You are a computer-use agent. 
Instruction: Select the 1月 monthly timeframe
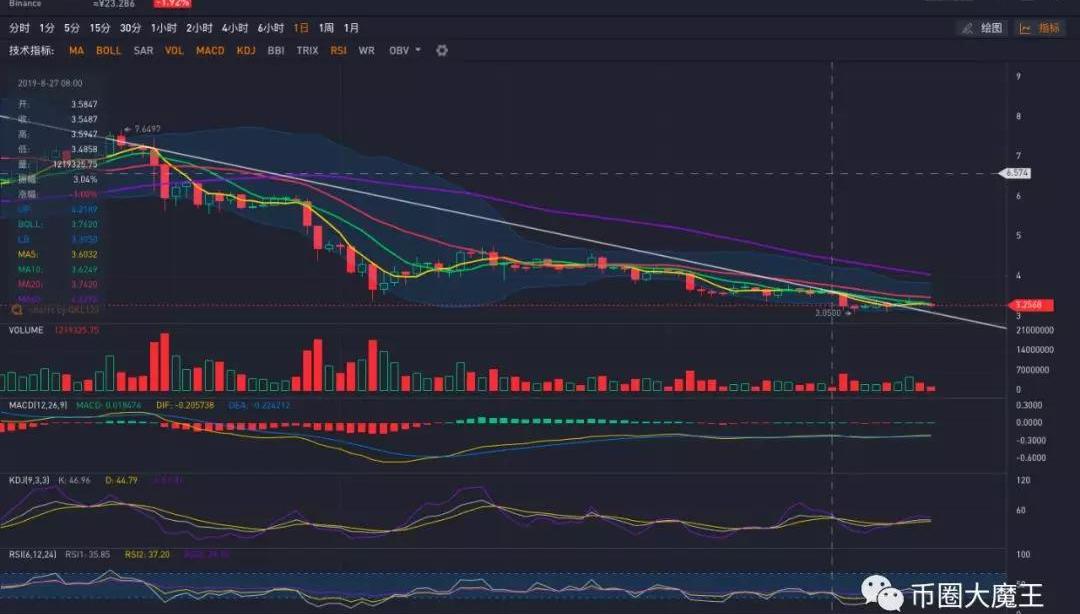pos(352,28)
